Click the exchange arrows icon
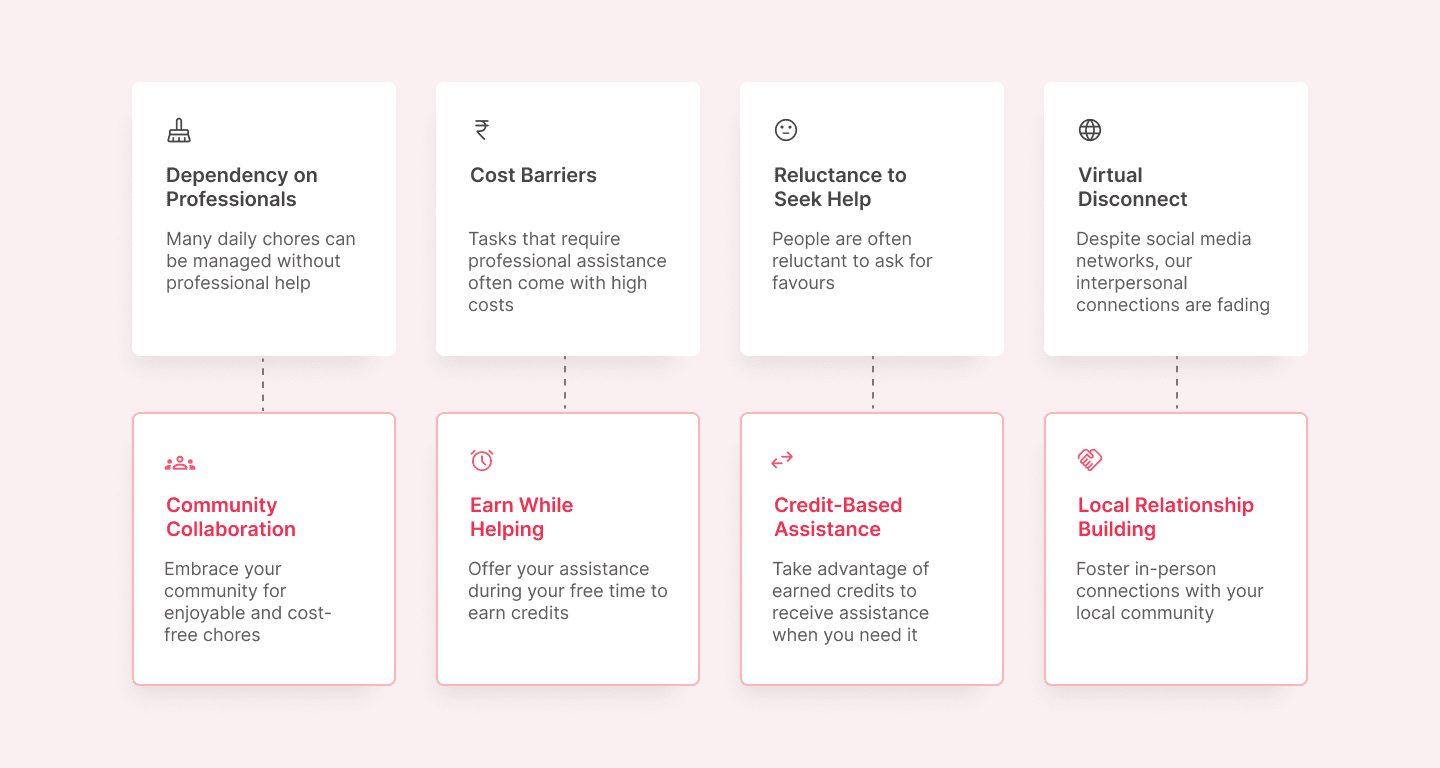This screenshot has width=1440, height=768. pyautogui.click(x=782, y=460)
